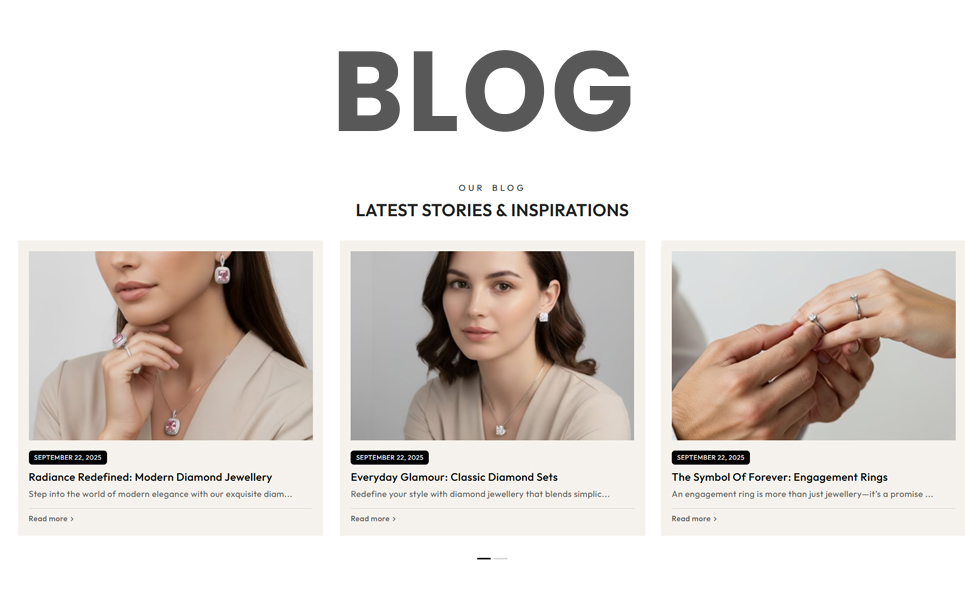The height and width of the screenshot is (600, 965).
Task: Select the first carousel pagination dash
Action: 484,558
